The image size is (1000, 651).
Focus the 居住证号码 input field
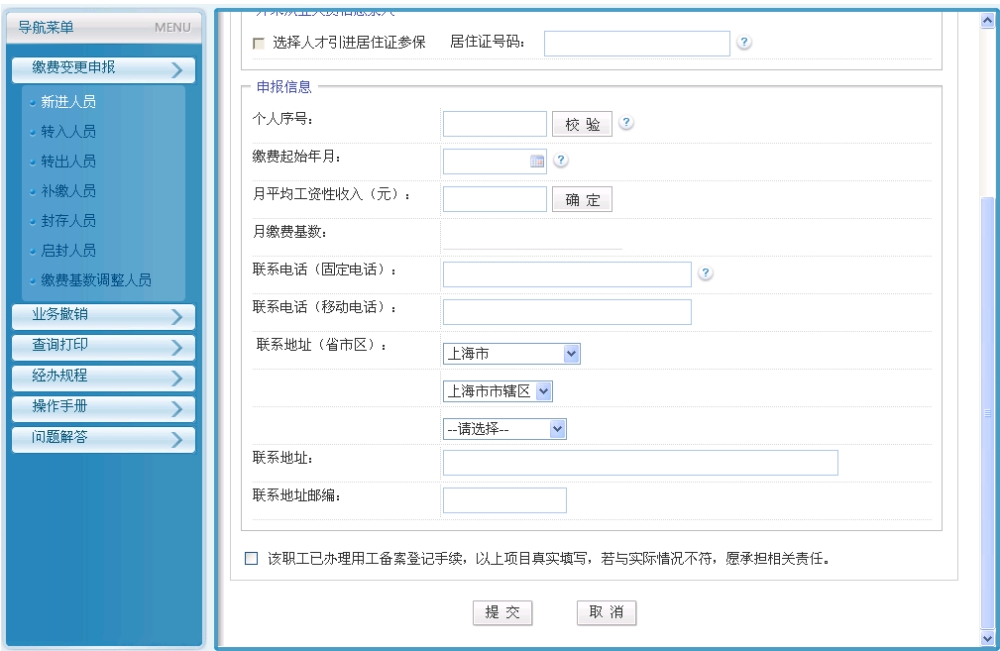point(637,43)
